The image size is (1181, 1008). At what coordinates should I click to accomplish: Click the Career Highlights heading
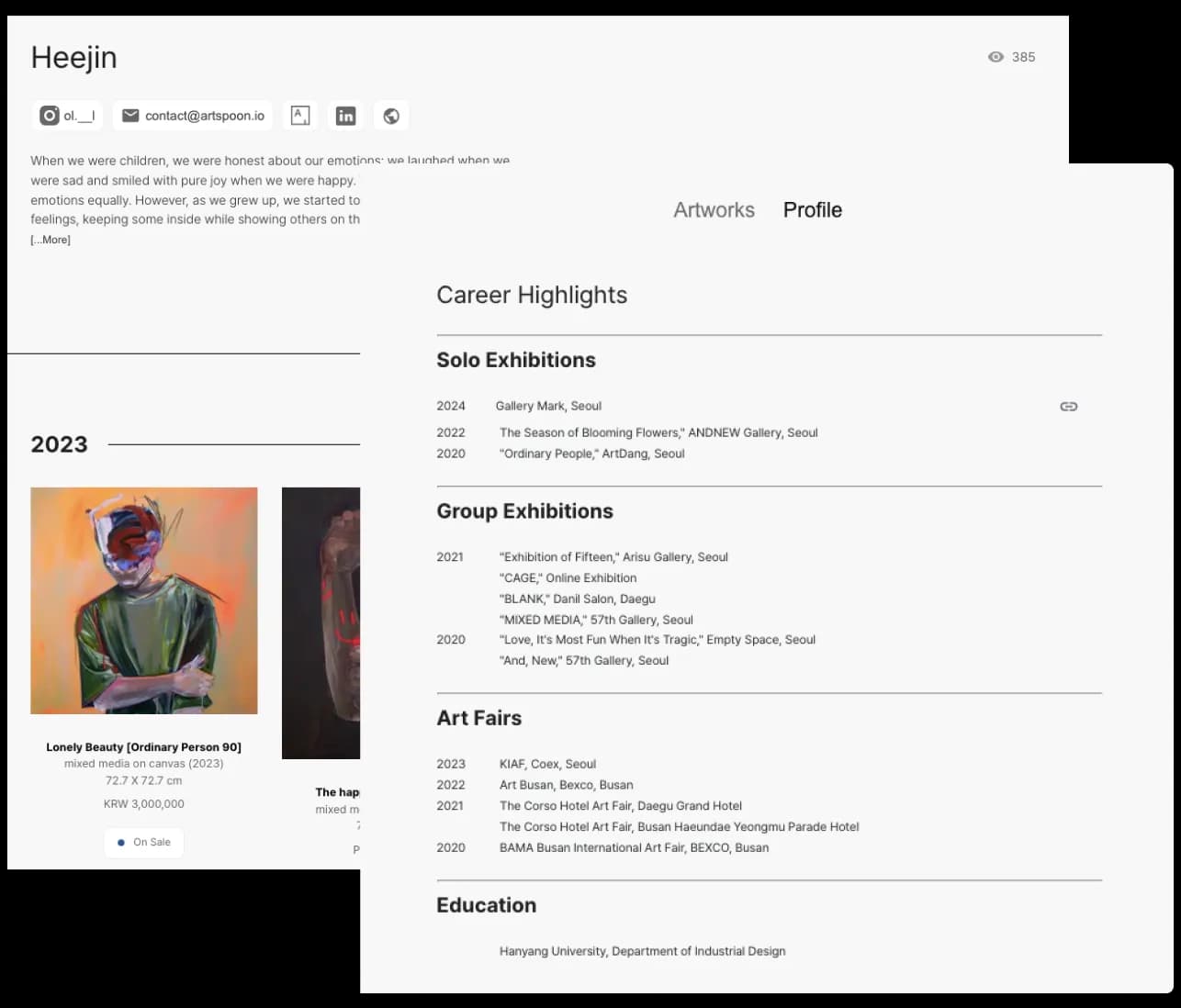(x=532, y=295)
